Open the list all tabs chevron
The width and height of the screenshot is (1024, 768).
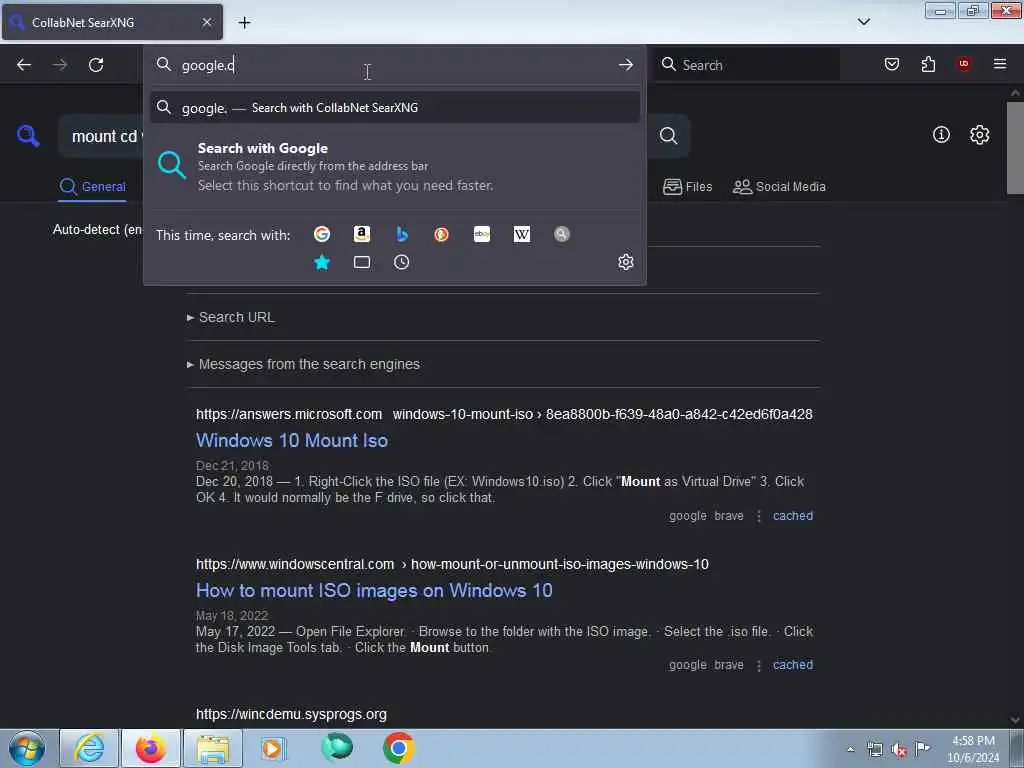tap(864, 22)
